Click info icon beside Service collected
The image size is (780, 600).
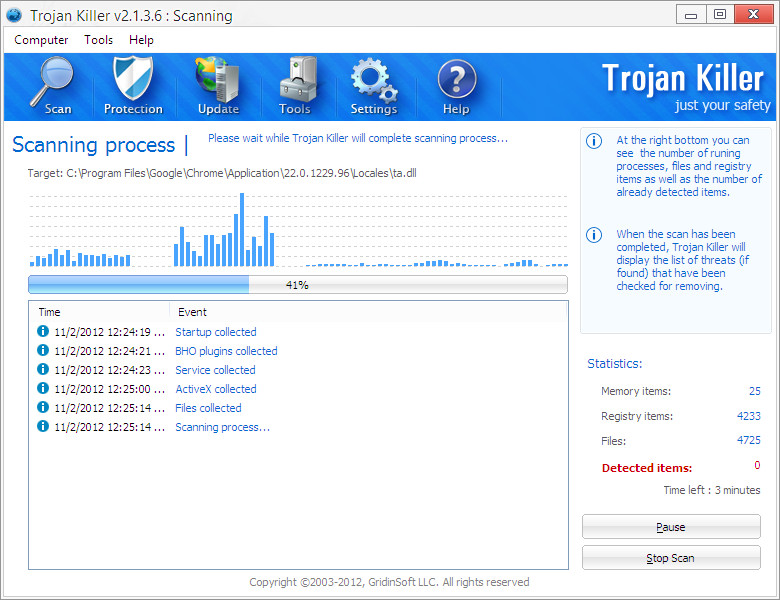point(43,369)
